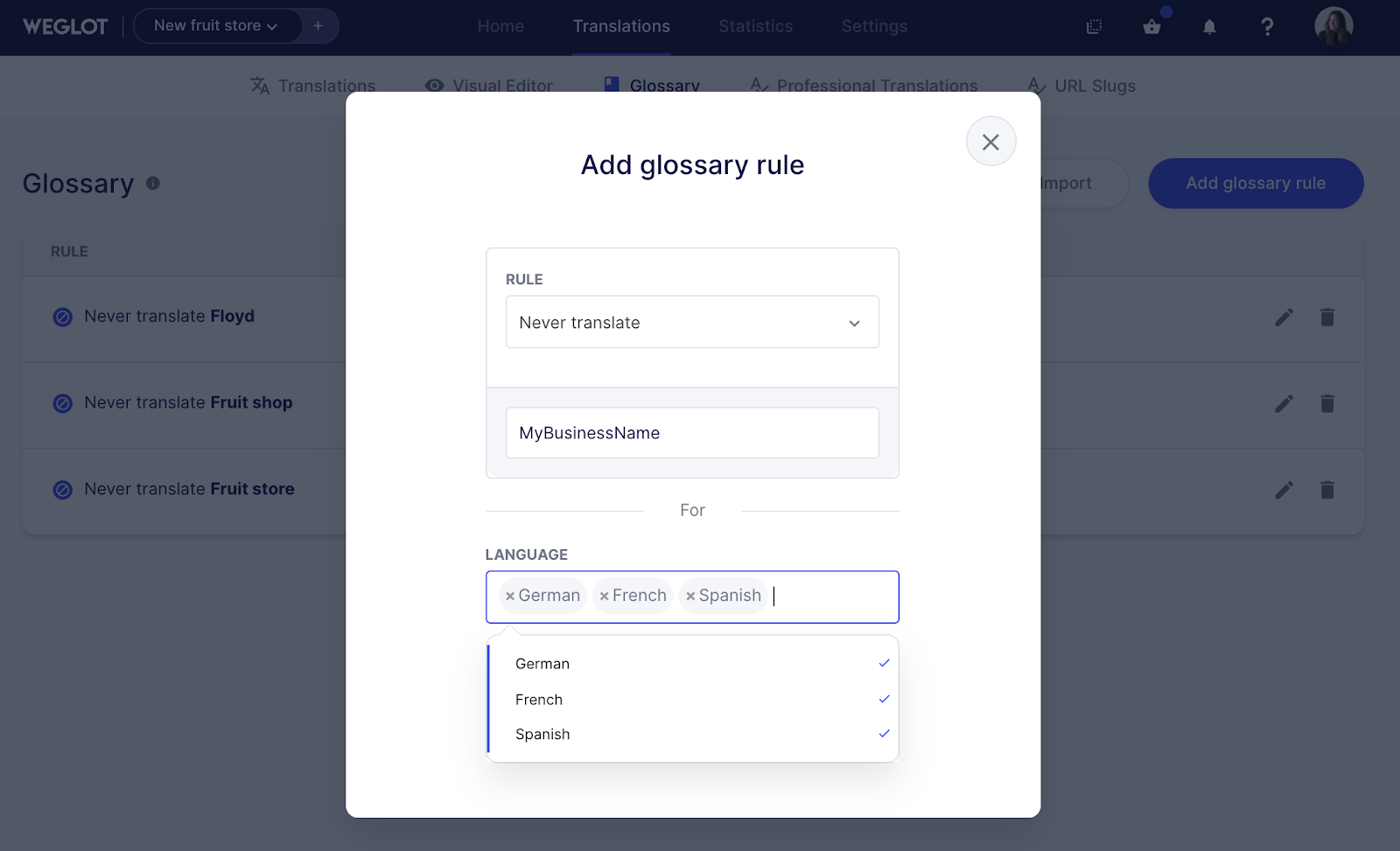The image size is (1400, 851).
Task: Switch to the Statistics tab
Action: [x=755, y=26]
